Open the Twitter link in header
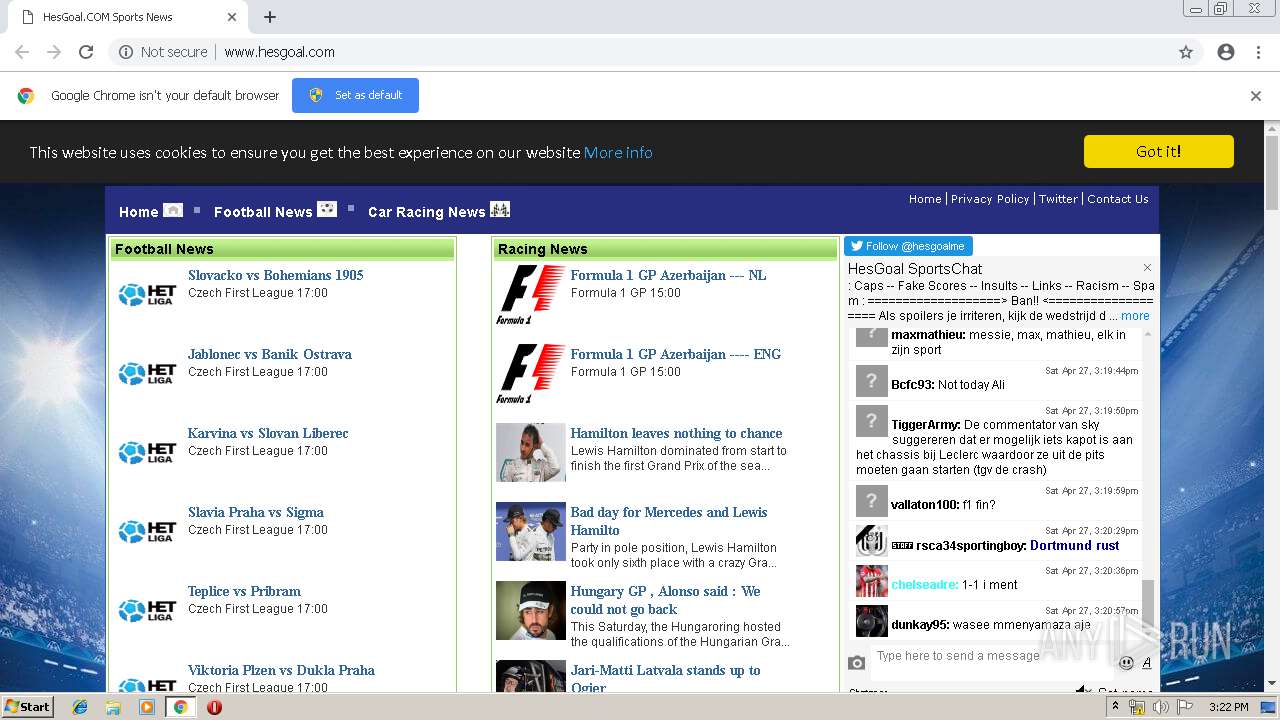This screenshot has height=720, width=1280. 1058,199
